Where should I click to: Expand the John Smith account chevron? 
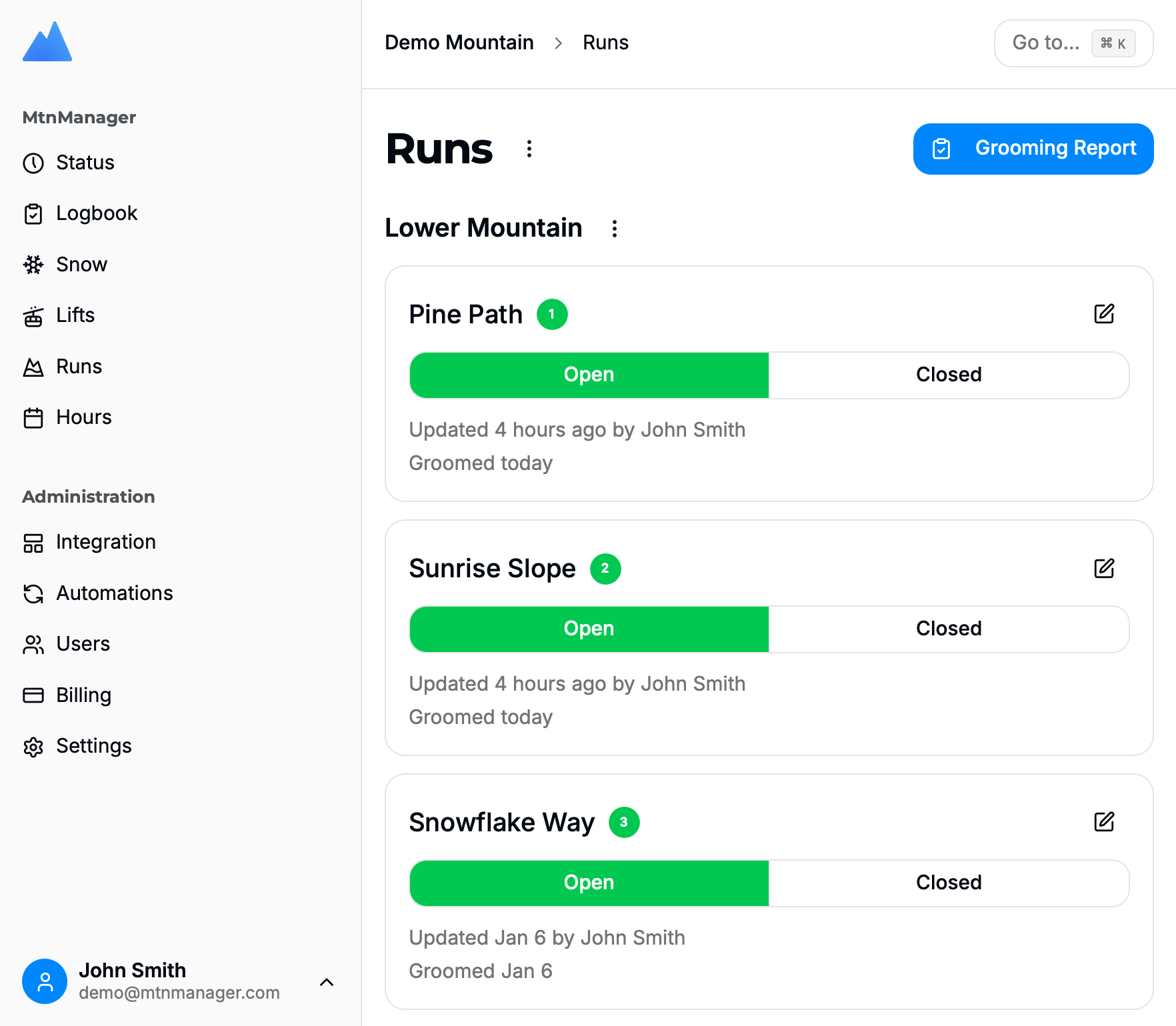tap(327, 982)
